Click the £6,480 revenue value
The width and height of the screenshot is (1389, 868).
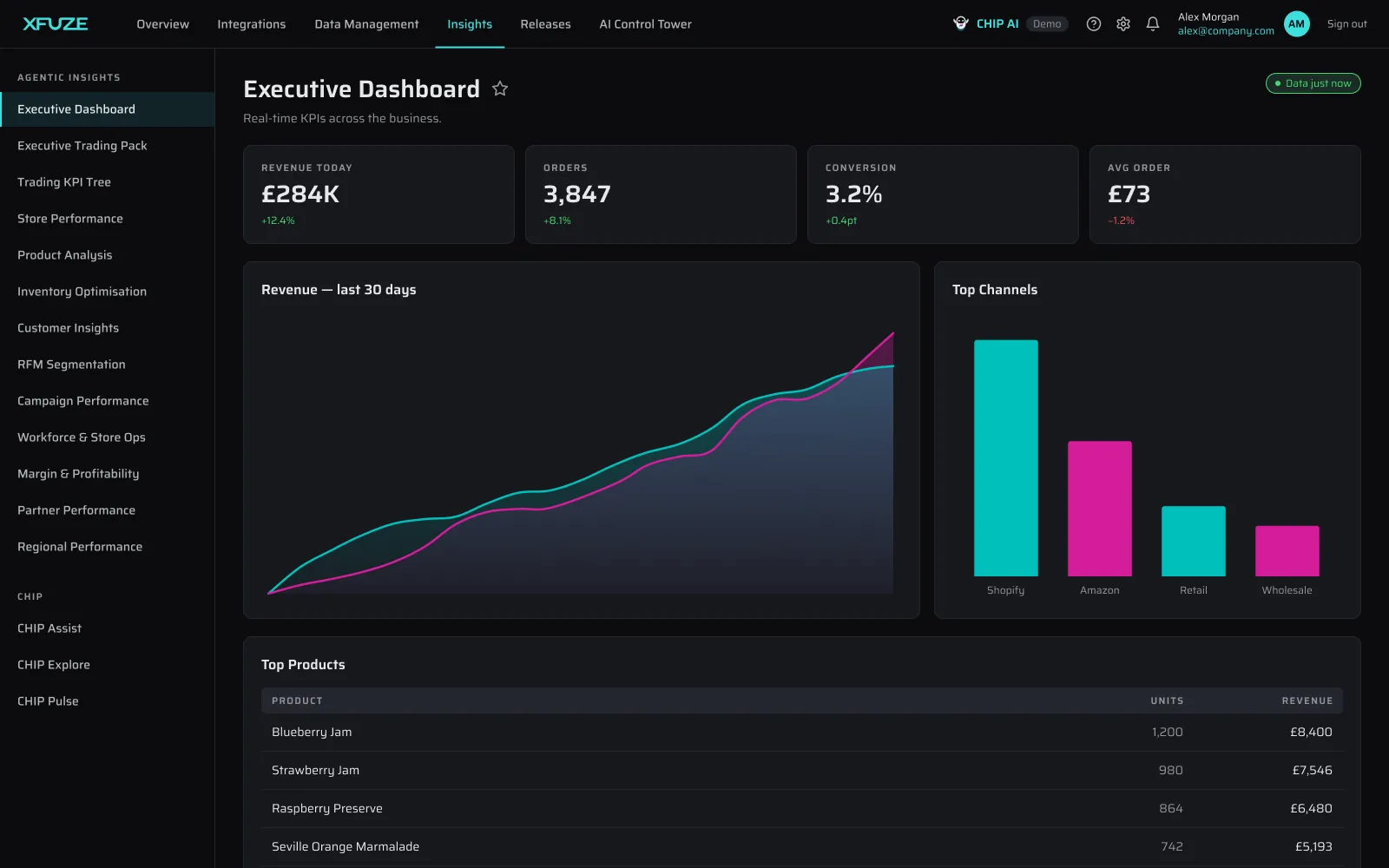coord(1311,808)
